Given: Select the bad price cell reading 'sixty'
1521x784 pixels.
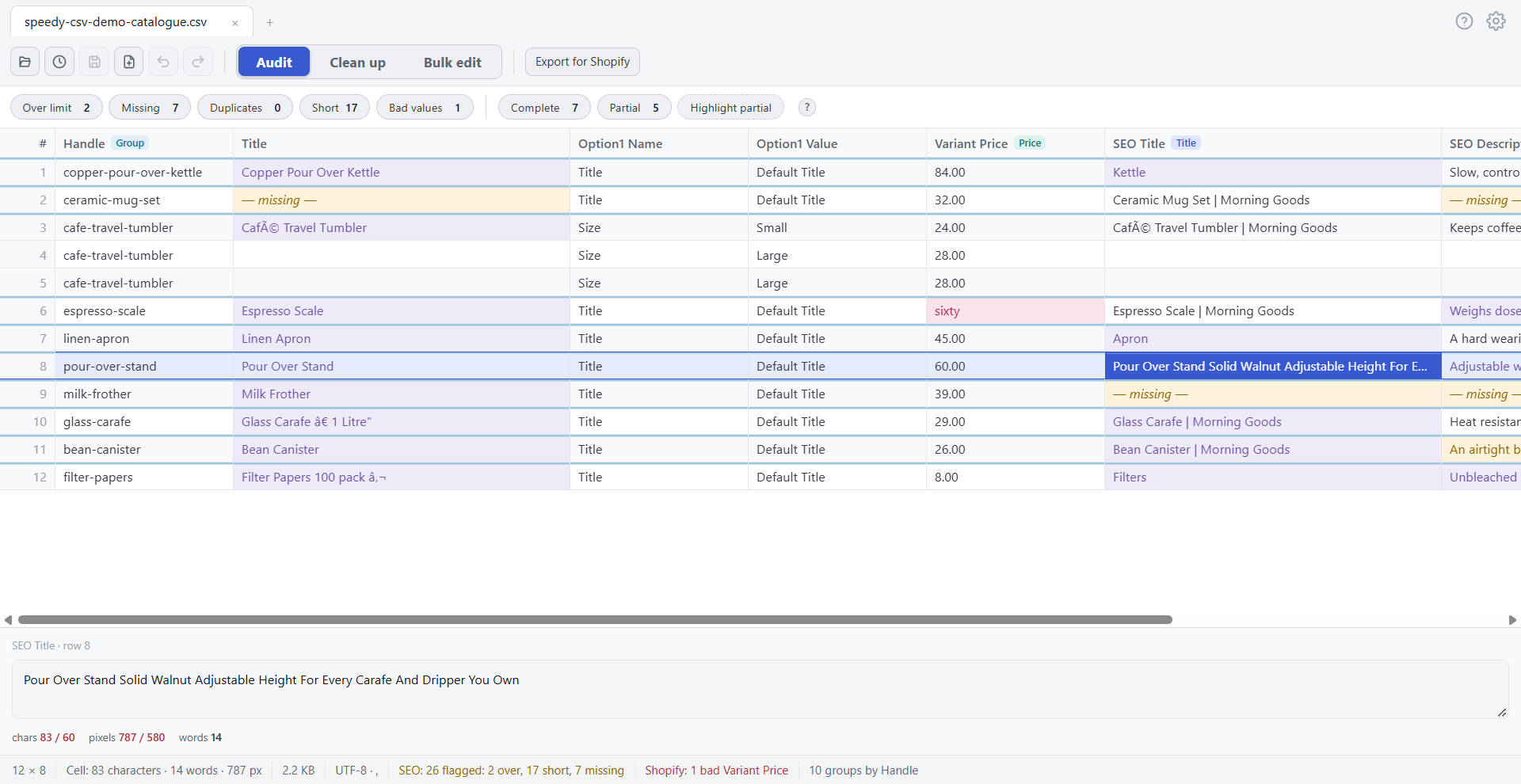Looking at the screenshot, I should click(x=1015, y=311).
